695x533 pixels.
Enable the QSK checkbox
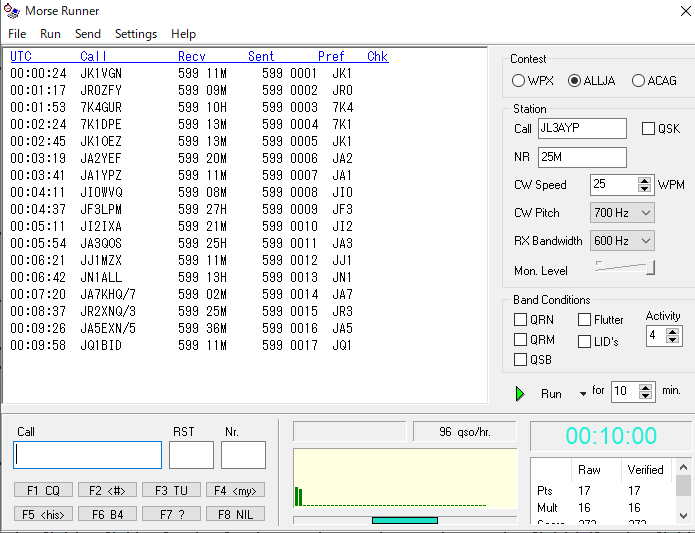pos(648,128)
